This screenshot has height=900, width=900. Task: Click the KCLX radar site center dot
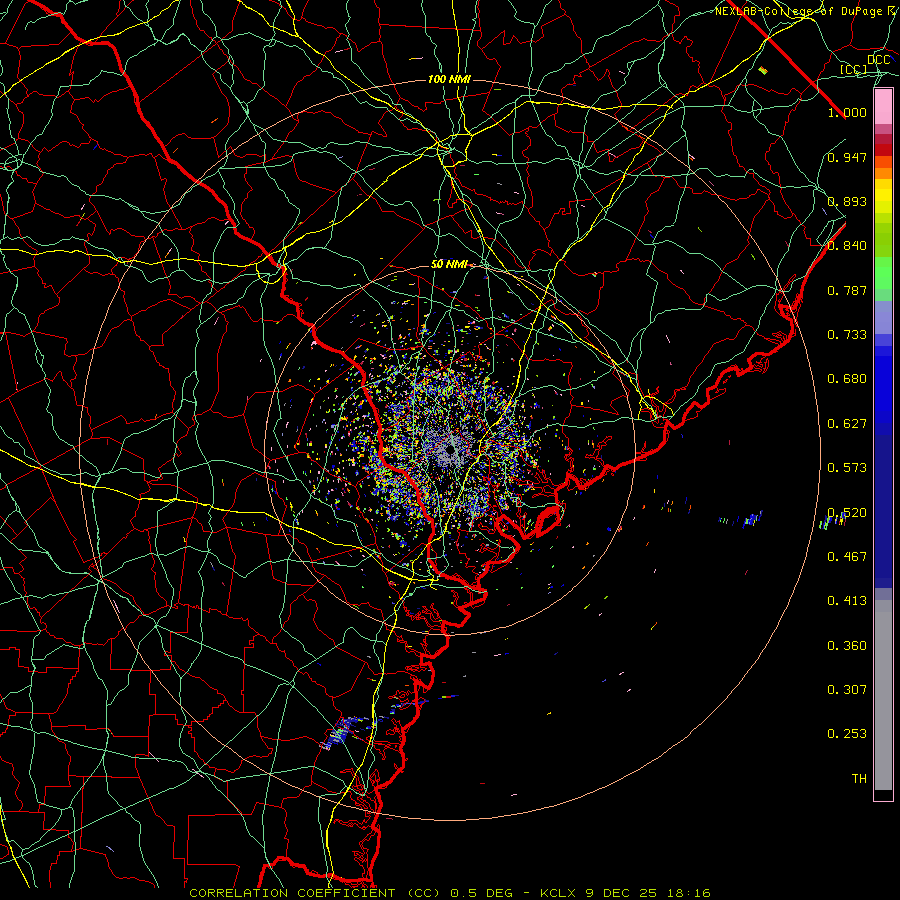point(451,449)
